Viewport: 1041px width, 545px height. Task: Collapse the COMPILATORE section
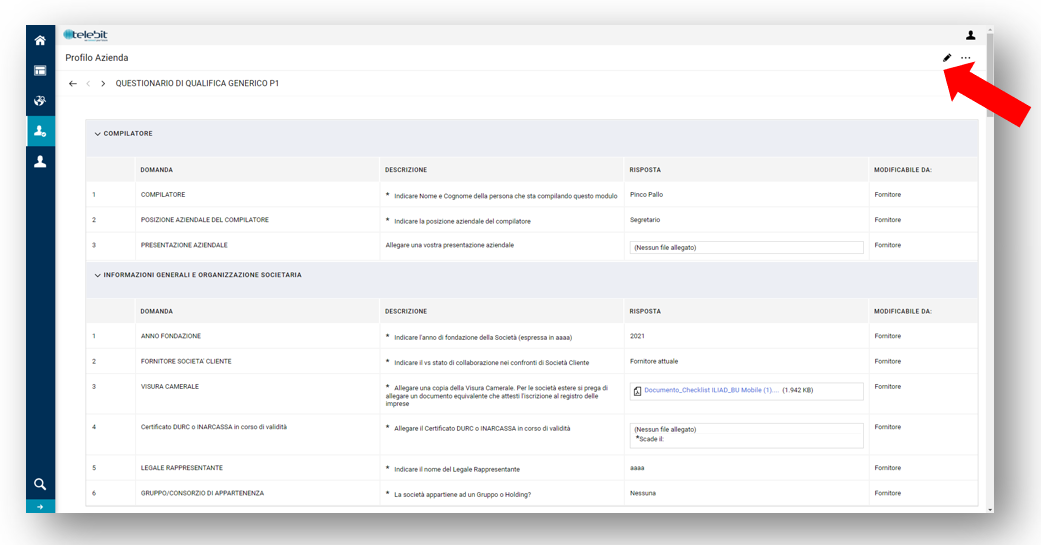(x=98, y=134)
